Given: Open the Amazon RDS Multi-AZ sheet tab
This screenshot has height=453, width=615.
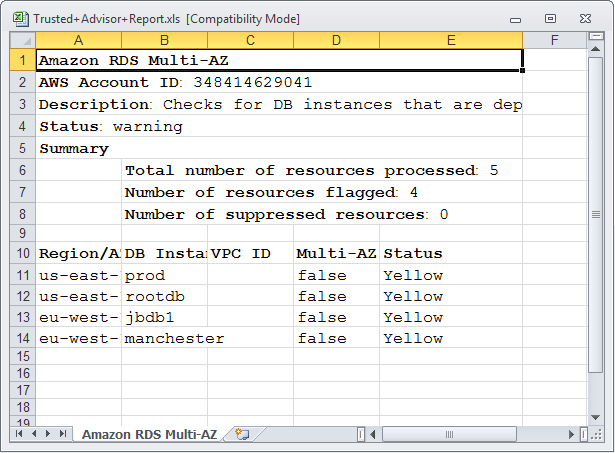Looking at the screenshot, I should tap(149, 434).
